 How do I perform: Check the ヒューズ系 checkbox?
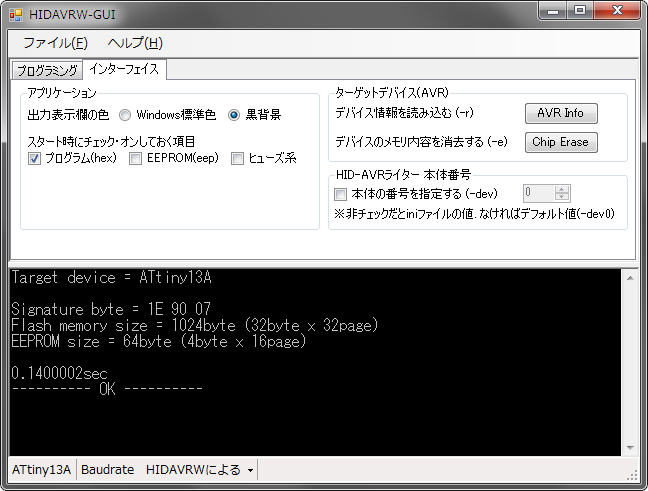[x=237, y=158]
